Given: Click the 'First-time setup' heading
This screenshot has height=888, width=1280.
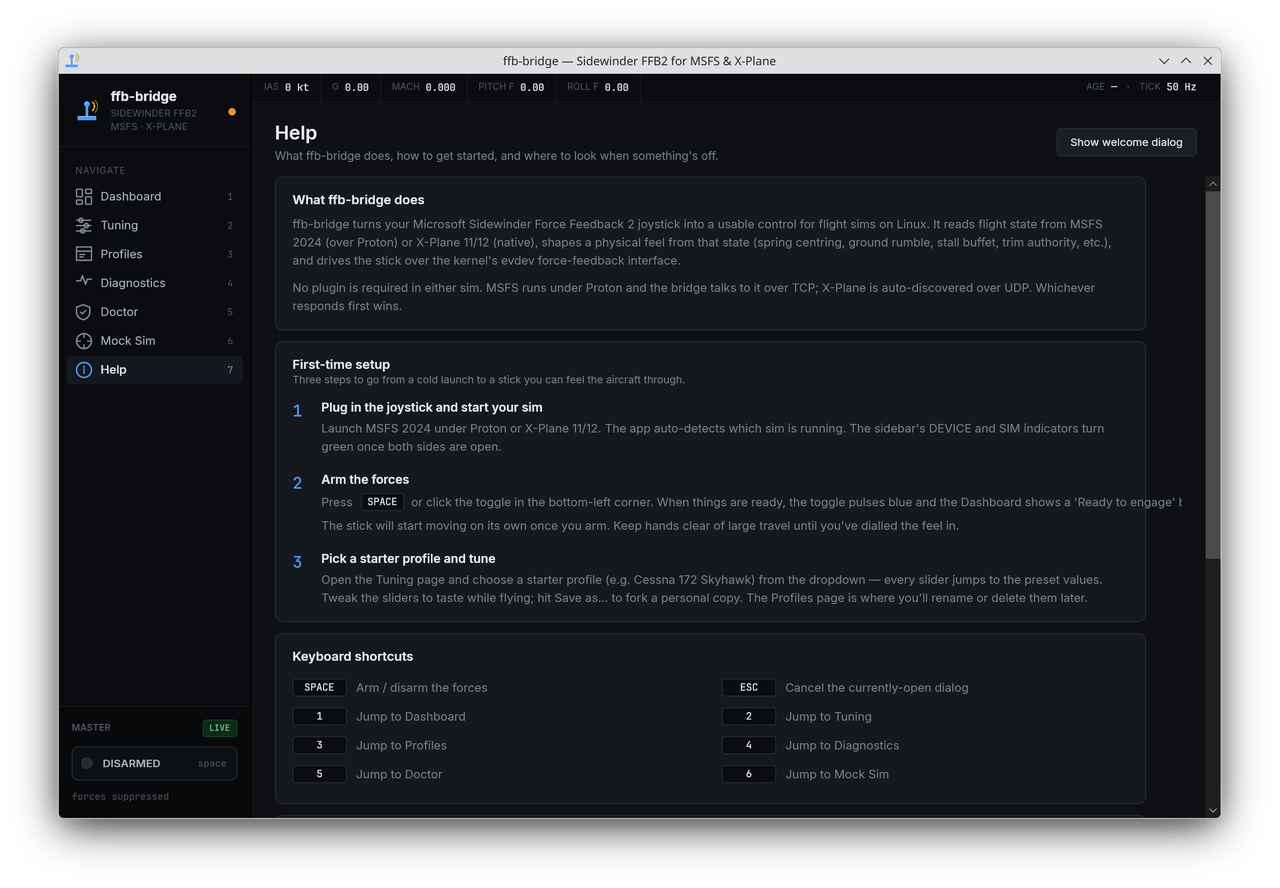Looking at the screenshot, I should (x=341, y=365).
